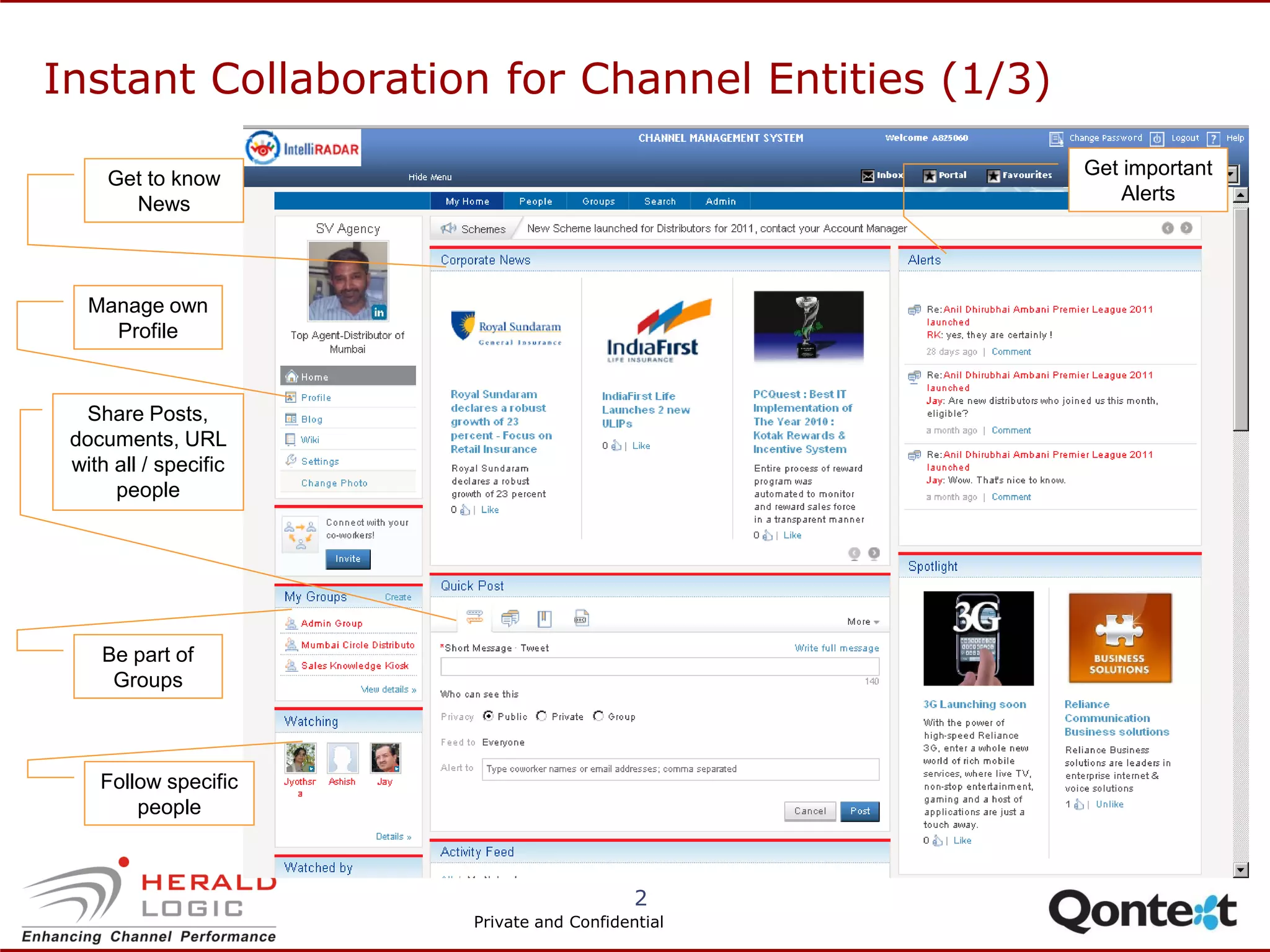The width and height of the screenshot is (1270, 952).
Task: Click the bookmark icon in Quick Post
Action: point(544,618)
